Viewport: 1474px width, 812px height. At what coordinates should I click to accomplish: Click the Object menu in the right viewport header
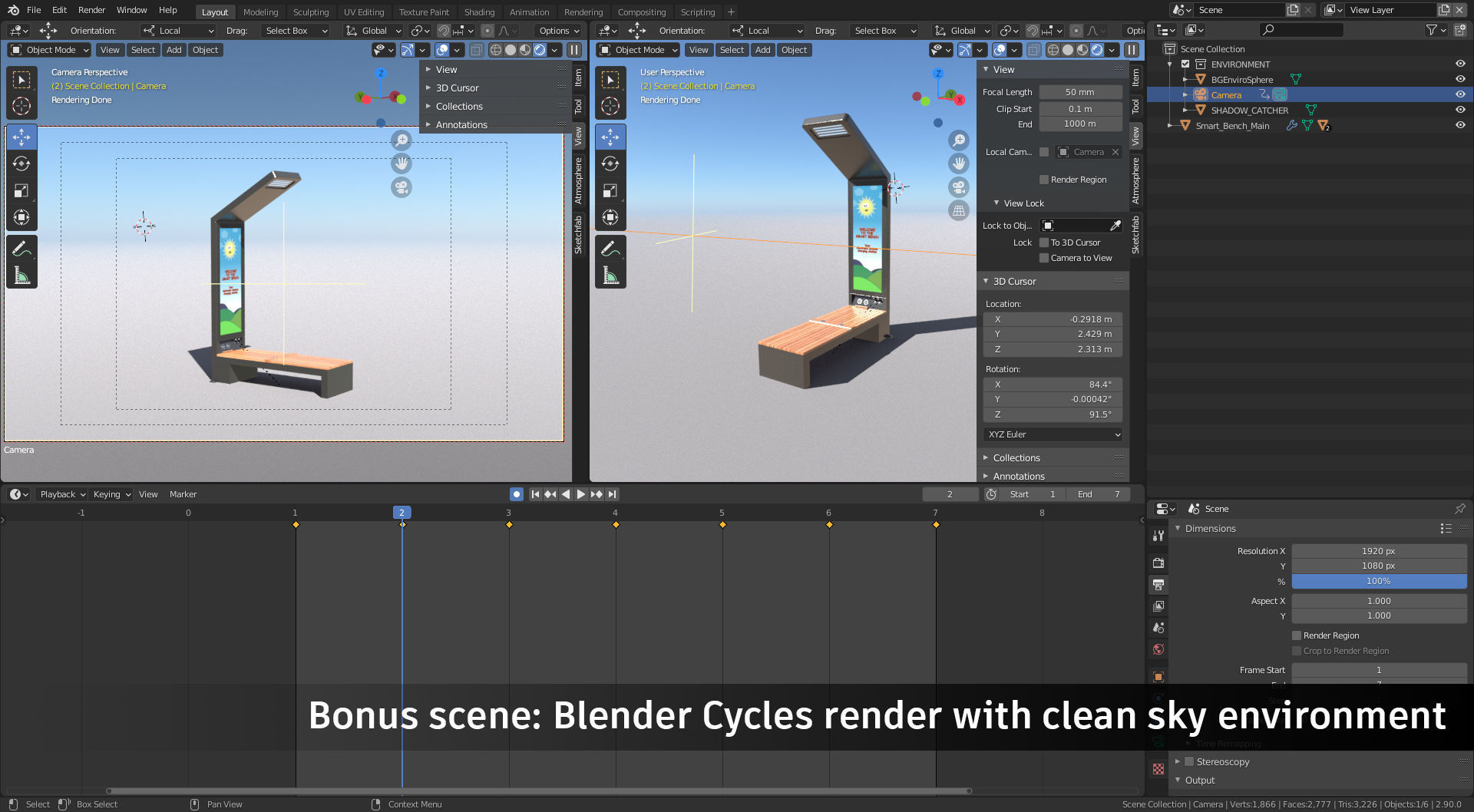(794, 50)
